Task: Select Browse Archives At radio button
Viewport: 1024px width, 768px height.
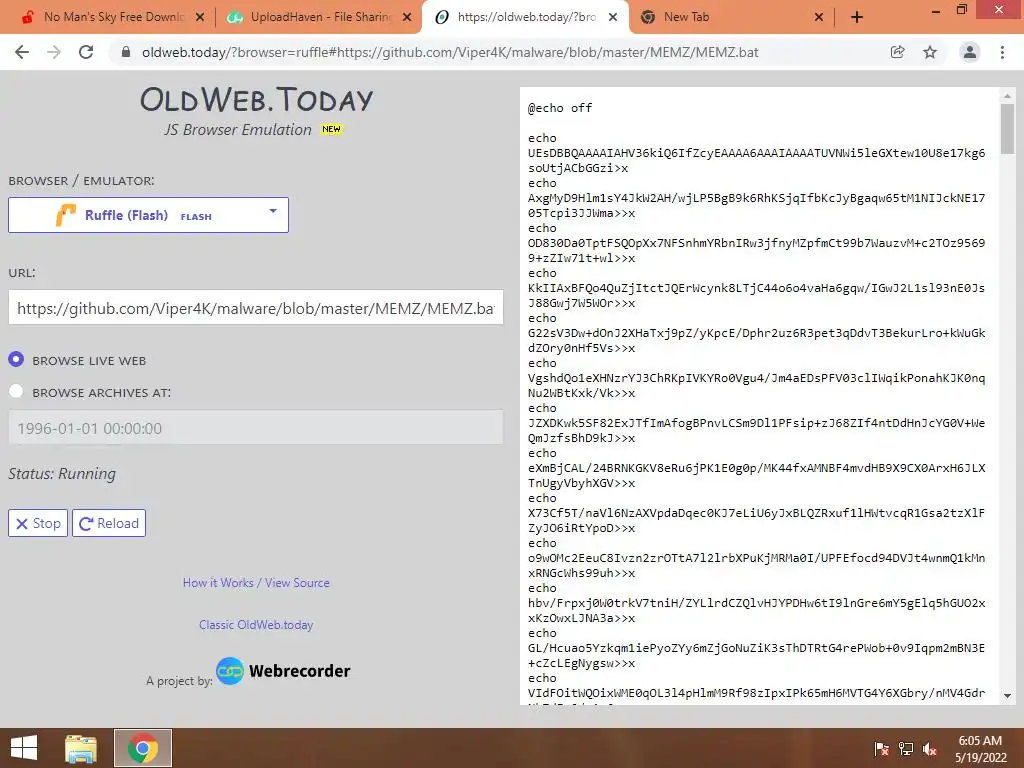Action: 16,391
